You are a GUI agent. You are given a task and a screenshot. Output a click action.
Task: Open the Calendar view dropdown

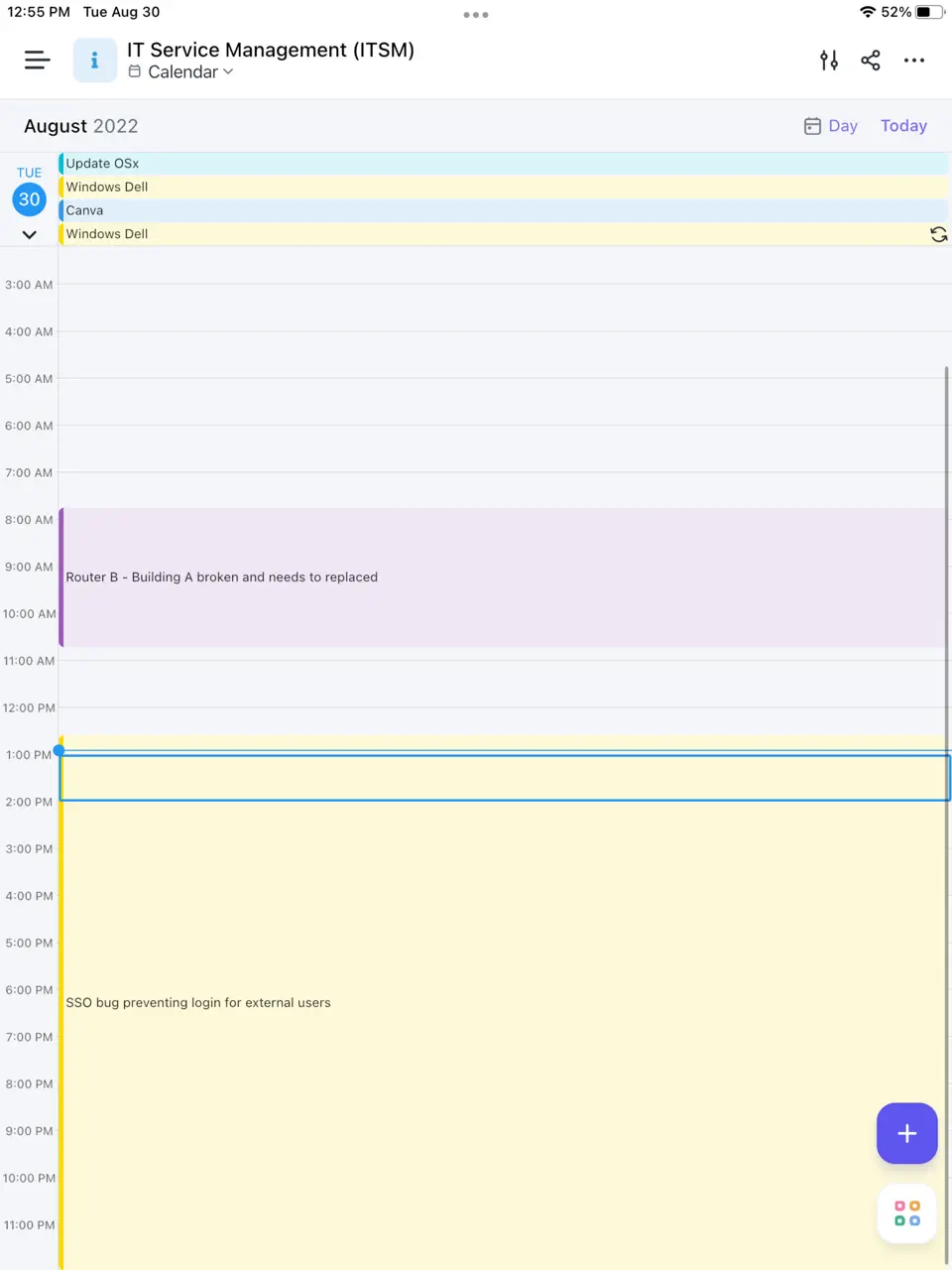pyautogui.click(x=182, y=72)
